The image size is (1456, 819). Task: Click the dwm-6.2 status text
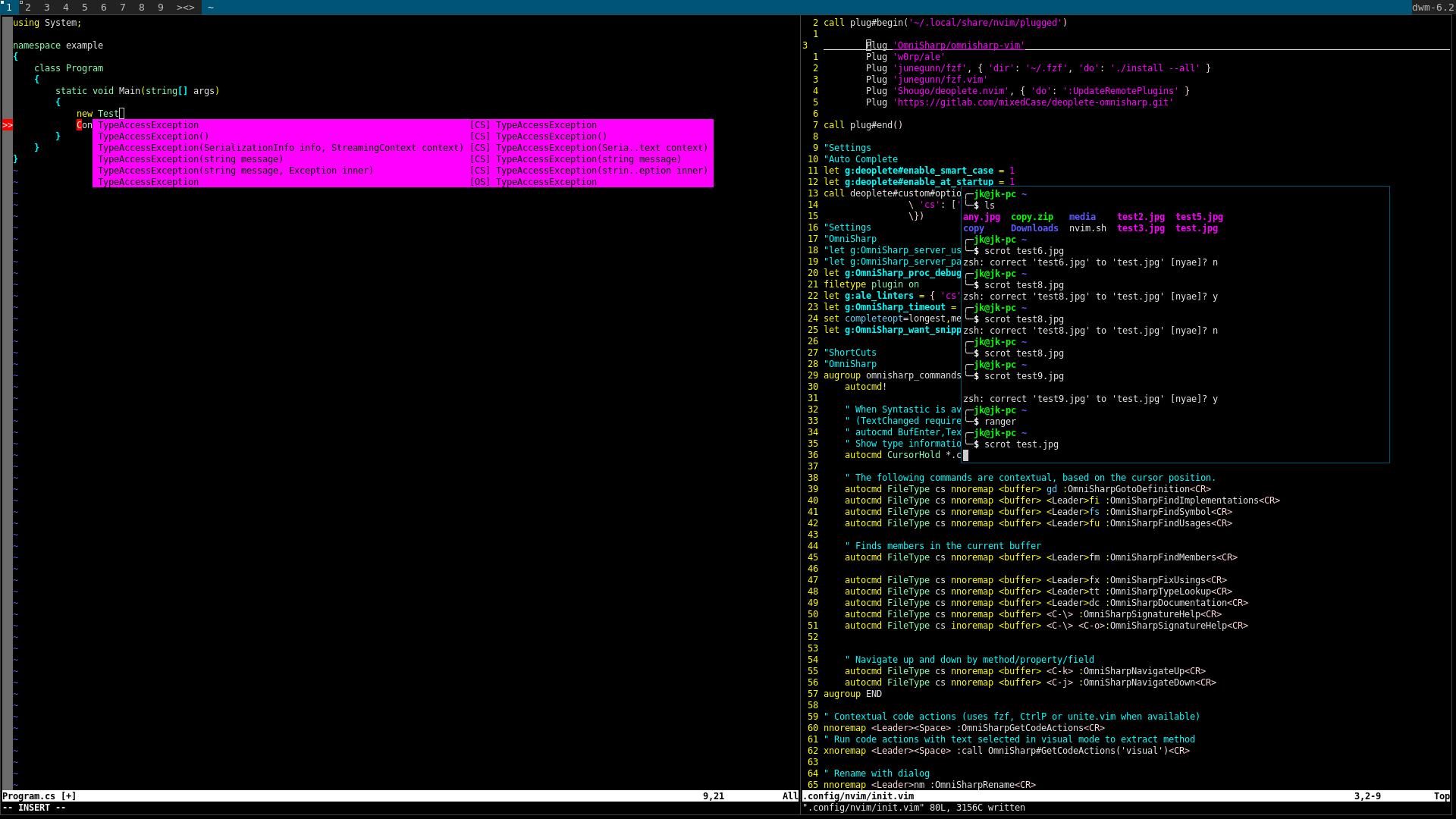[1432, 7]
